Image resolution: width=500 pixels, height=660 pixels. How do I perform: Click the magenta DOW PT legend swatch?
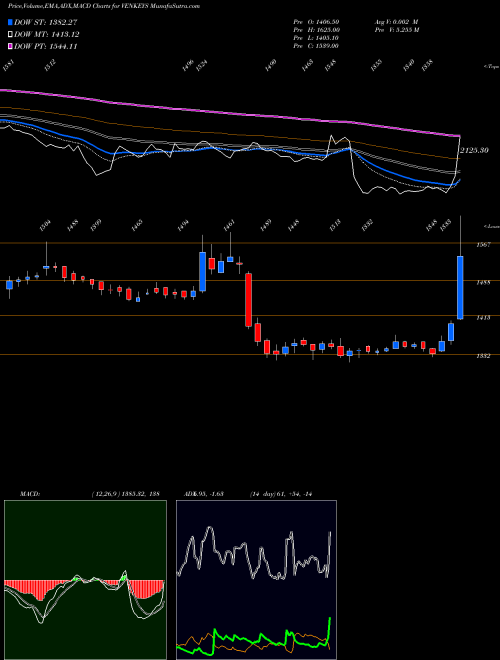pyautogui.click(x=11, y=46)
